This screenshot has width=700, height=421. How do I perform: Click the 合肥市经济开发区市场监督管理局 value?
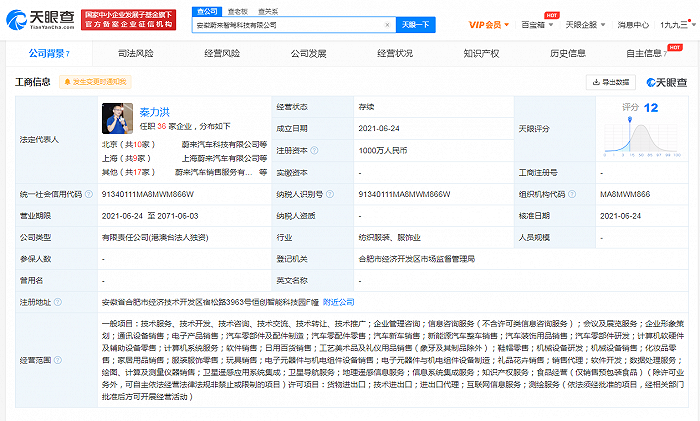(417, 259)
